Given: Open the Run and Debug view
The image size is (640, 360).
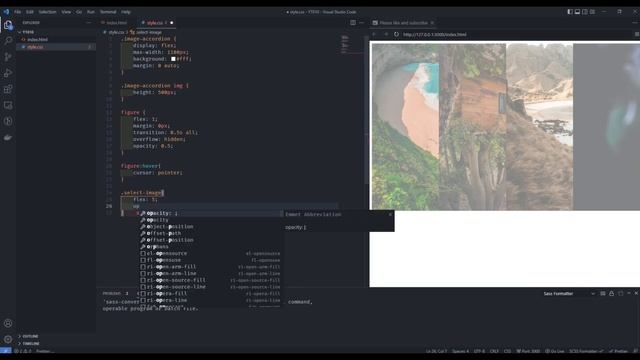Looking at the screenshot, I should click(8, 73).
